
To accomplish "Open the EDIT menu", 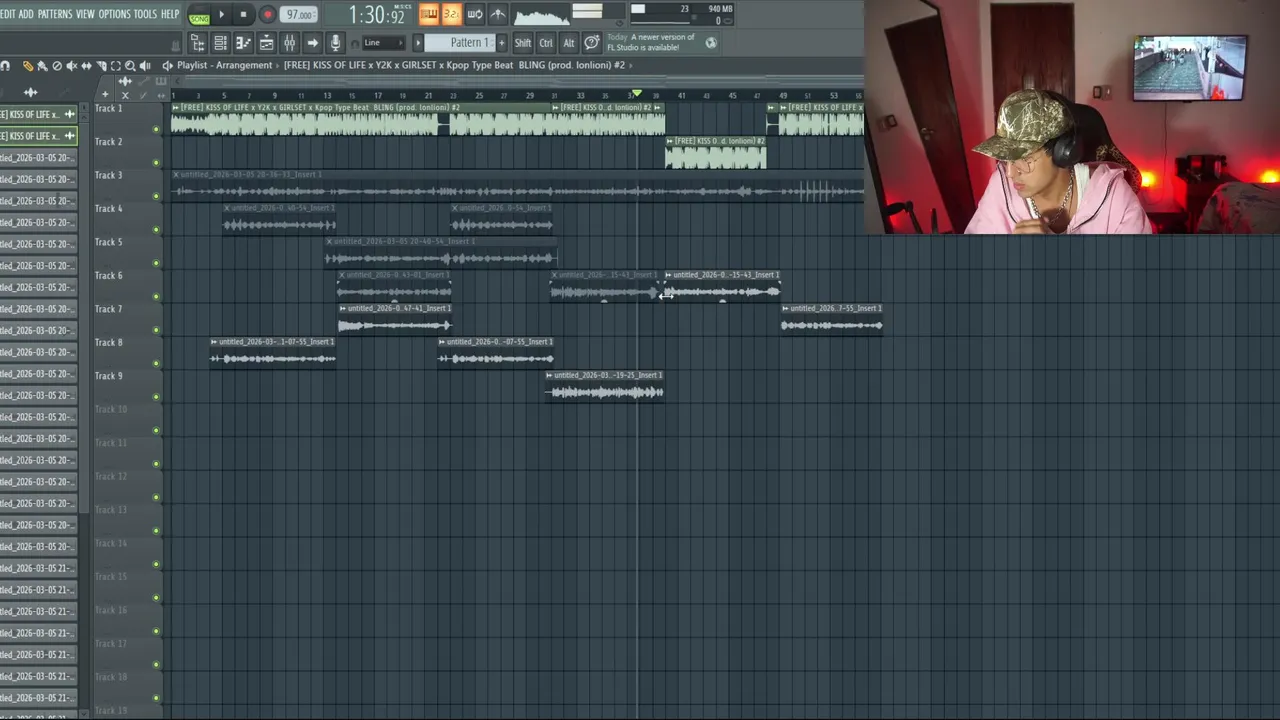I will coord(8,14).
